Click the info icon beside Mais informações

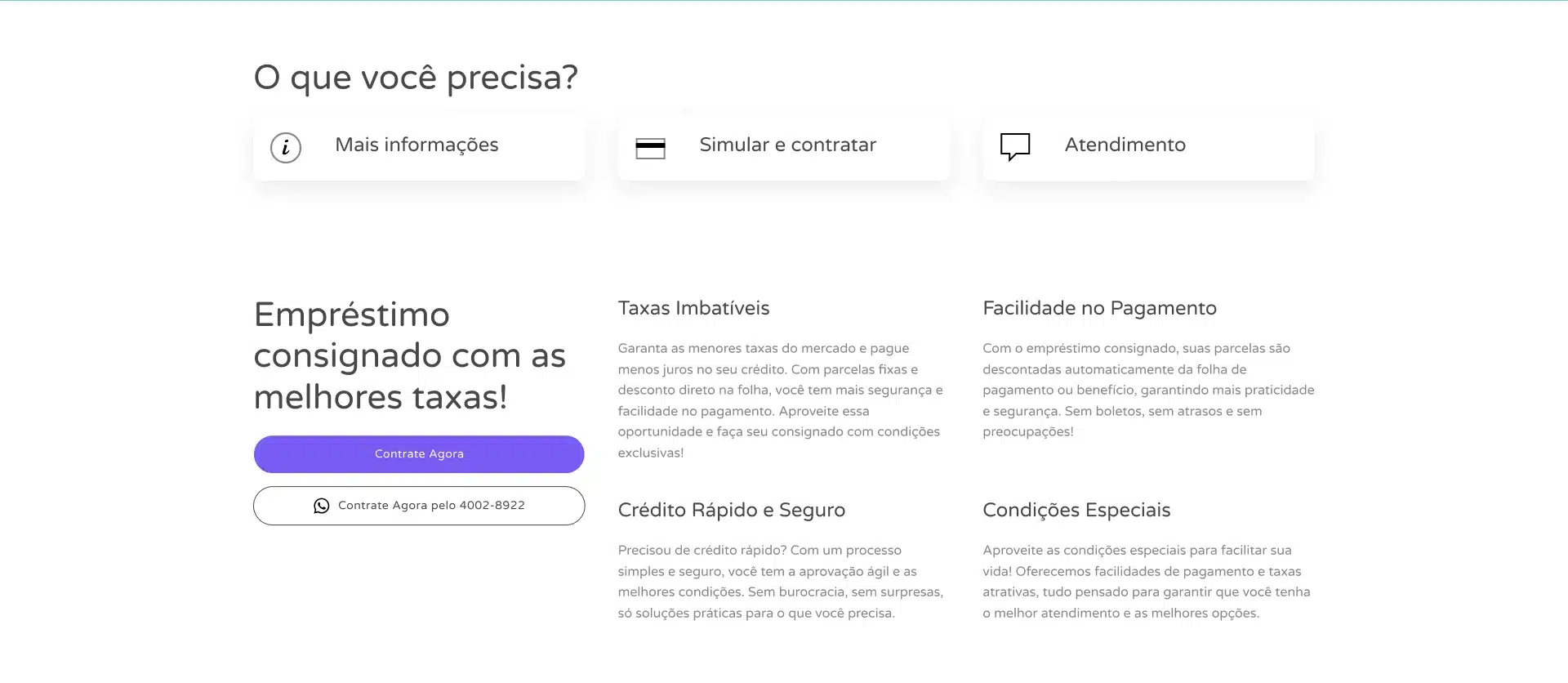[286, 148]
